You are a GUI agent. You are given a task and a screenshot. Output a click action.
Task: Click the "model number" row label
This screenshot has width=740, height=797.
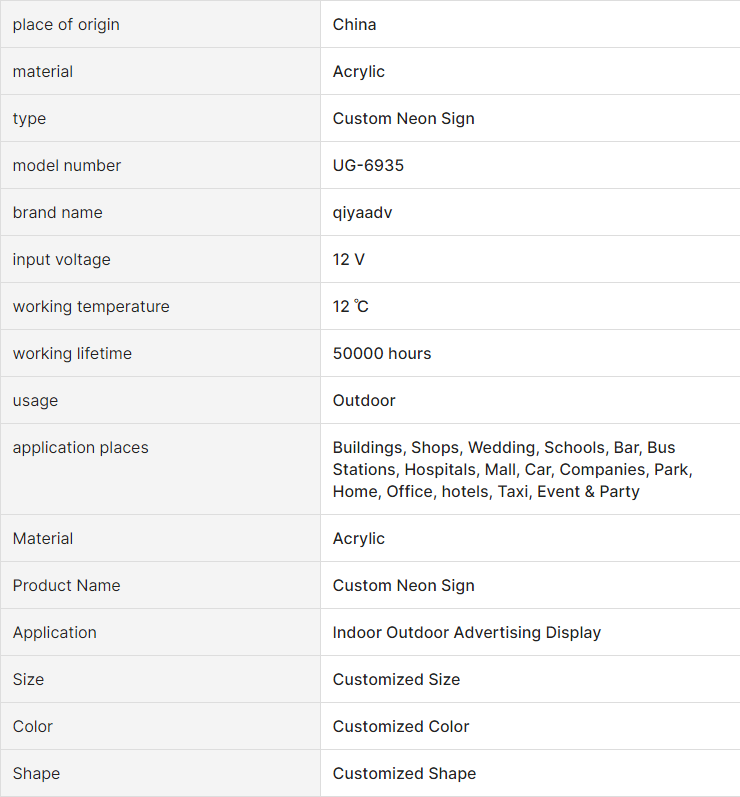pyautogui.click(x=67, y=165)
